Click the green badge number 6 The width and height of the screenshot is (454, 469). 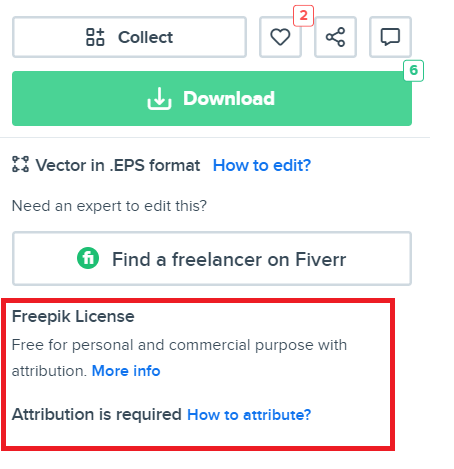coord(413,71)
